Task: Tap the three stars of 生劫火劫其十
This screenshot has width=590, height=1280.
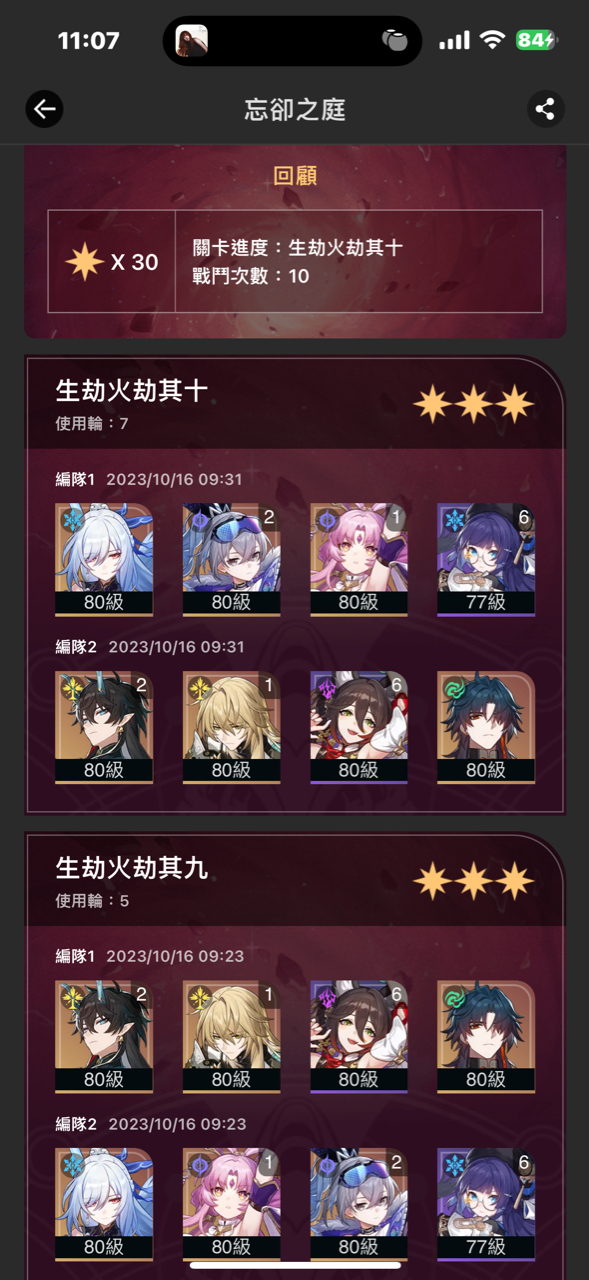Action: coord(474,404)
